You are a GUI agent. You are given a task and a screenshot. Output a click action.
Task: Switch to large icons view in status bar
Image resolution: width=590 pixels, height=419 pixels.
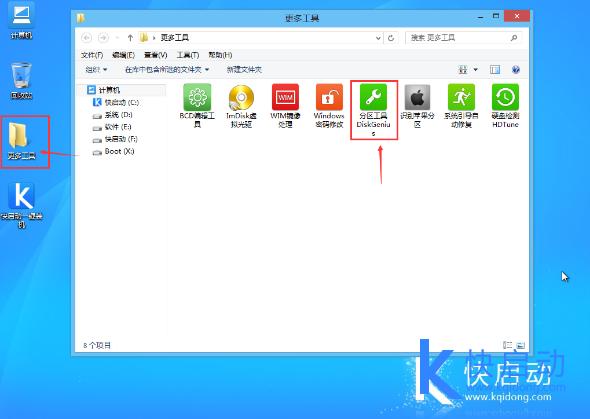point(520,345)
